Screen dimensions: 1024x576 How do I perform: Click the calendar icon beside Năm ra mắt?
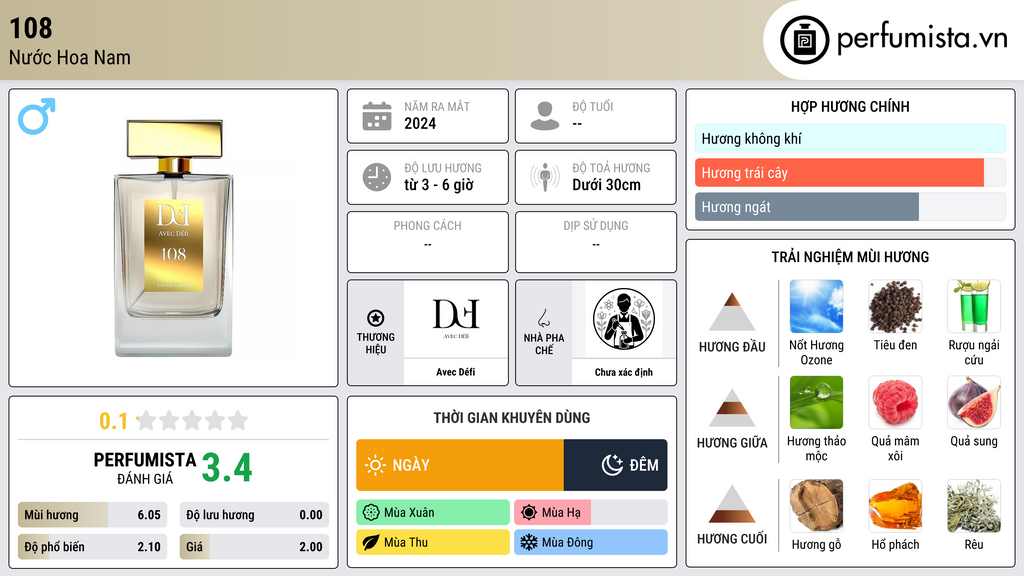[377, 116]
